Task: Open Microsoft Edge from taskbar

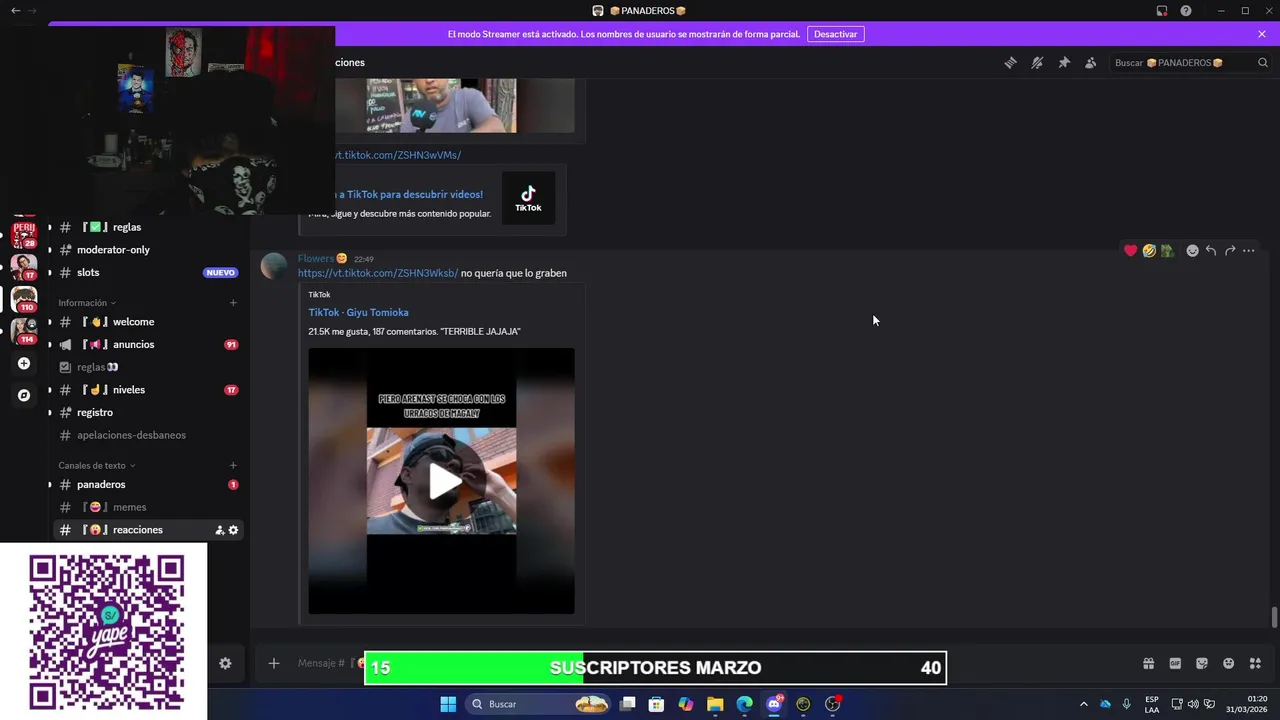Action: [745, 704]
